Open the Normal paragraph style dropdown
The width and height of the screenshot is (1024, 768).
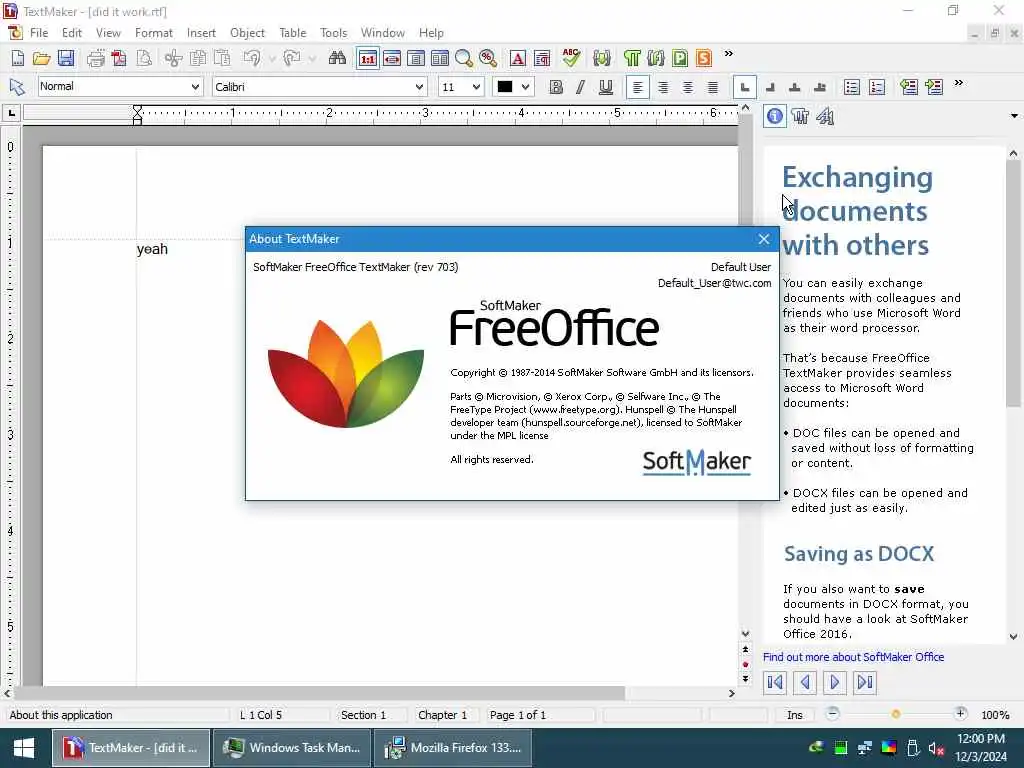[195, 87]
